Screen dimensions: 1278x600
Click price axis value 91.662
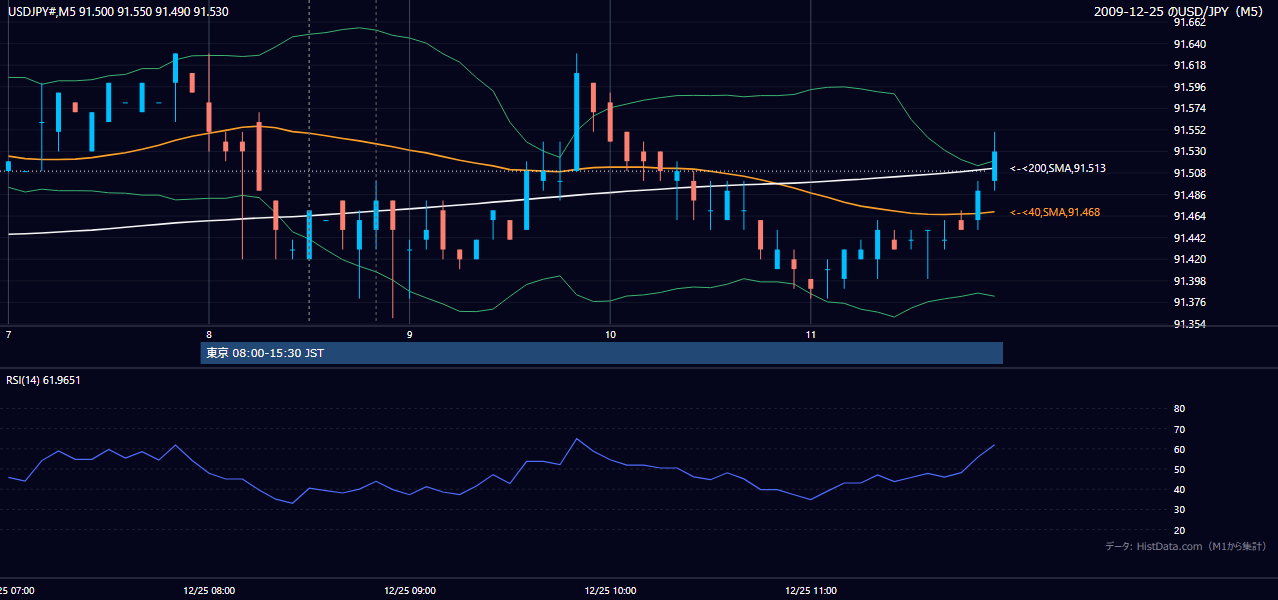pos(1189,22)
